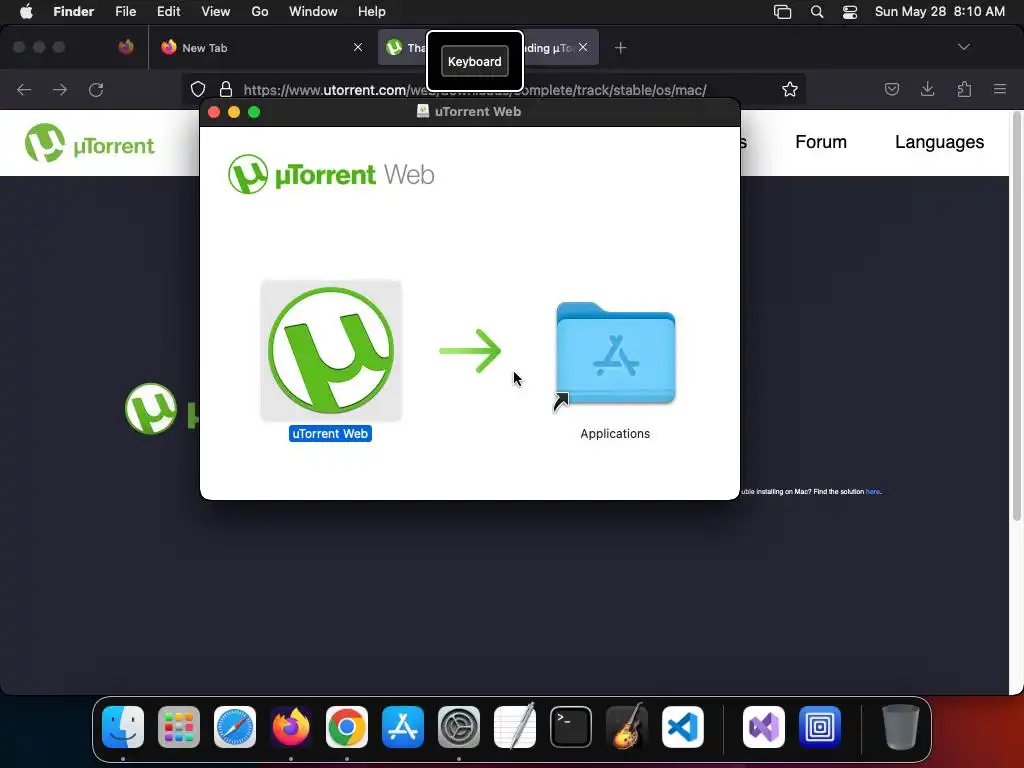Viewport: 1024px width, 768px height.
Task: Open the Forum link on uTorrent site
Action: (x=821, y=142)
